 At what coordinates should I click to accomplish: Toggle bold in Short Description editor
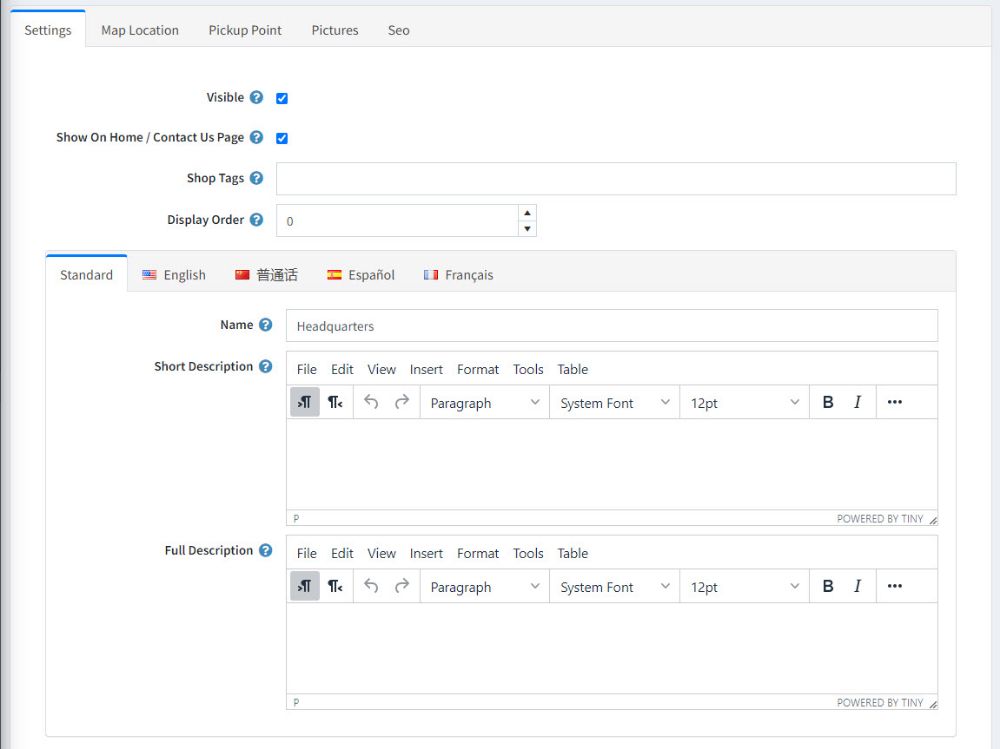point(828,402)
